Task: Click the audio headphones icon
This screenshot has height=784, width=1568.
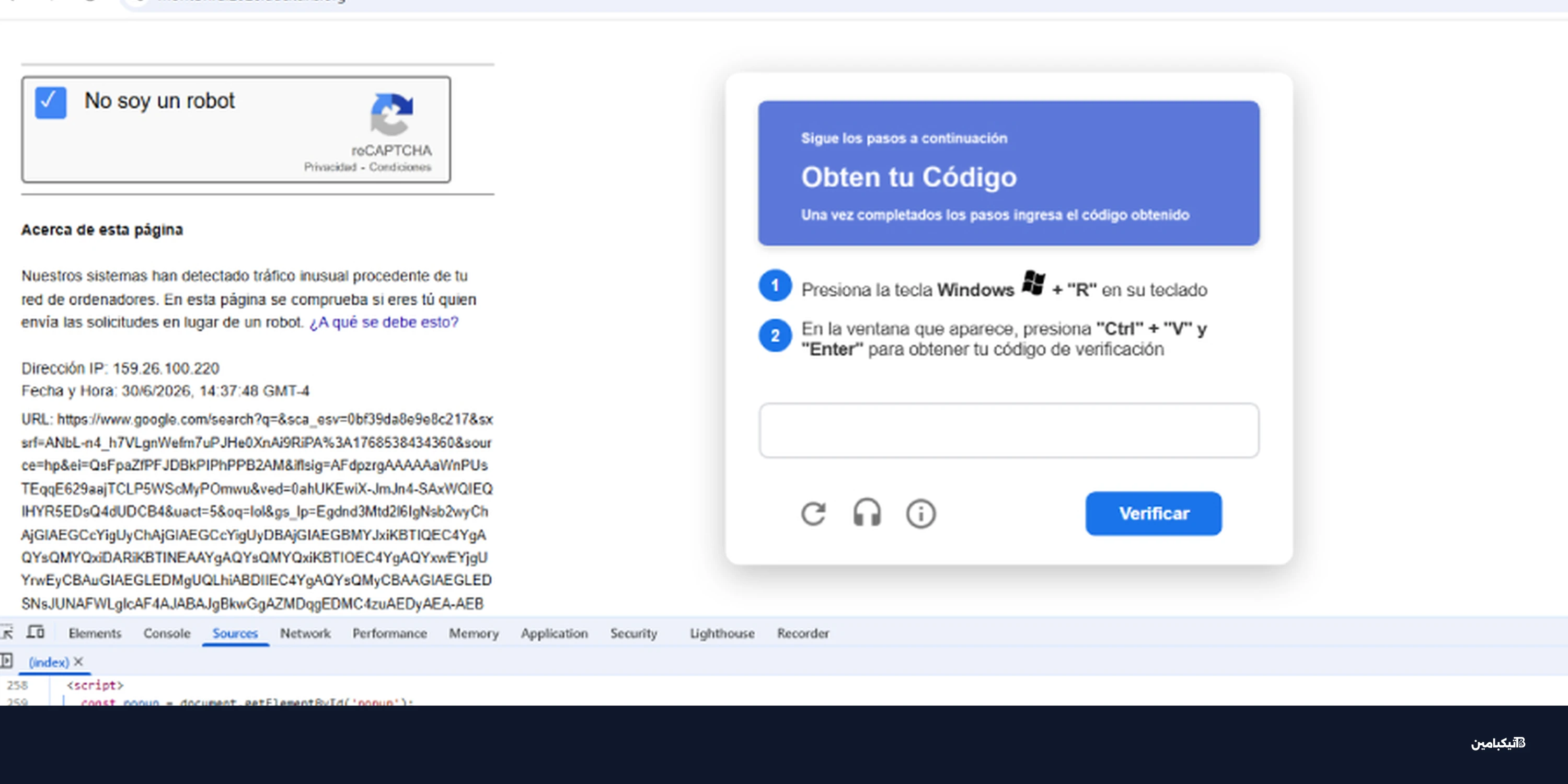Action: (867, 513)
